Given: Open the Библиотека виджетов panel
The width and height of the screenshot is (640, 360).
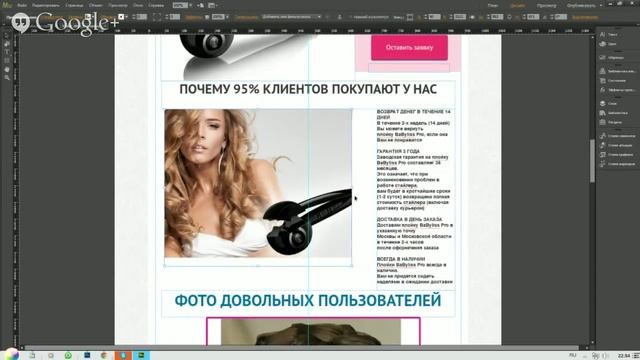Looking at the screenshot, I should click(617, 71).
